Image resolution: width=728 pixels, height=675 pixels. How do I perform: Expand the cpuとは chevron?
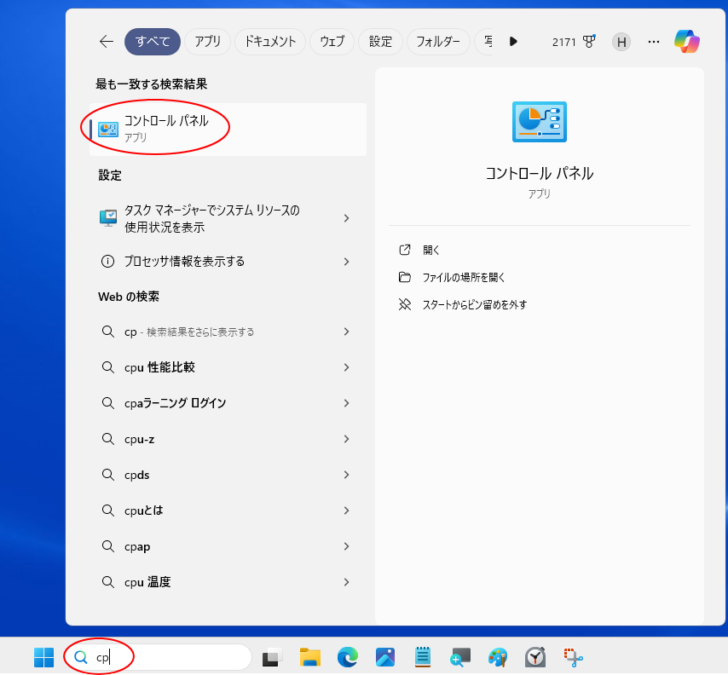coord(346,510)
